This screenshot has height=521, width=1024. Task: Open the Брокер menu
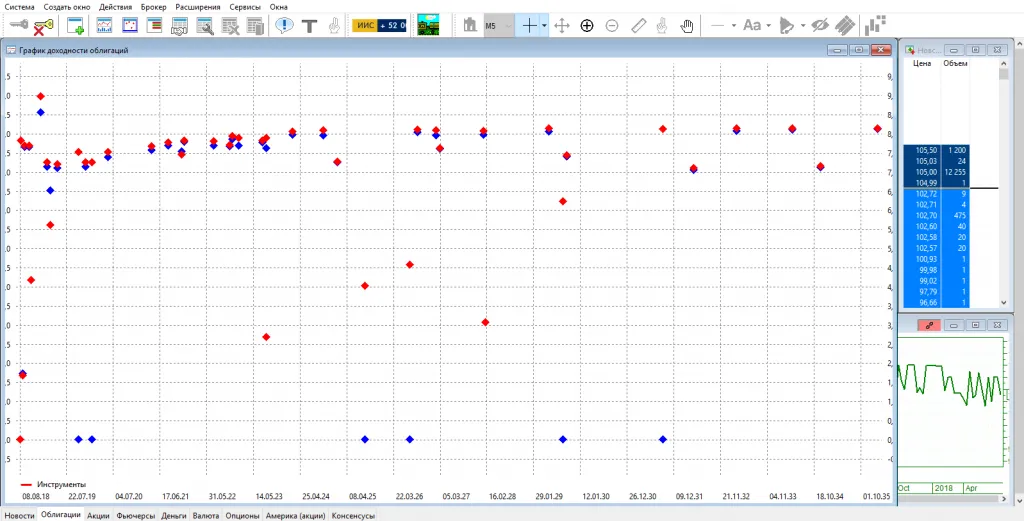153,6
